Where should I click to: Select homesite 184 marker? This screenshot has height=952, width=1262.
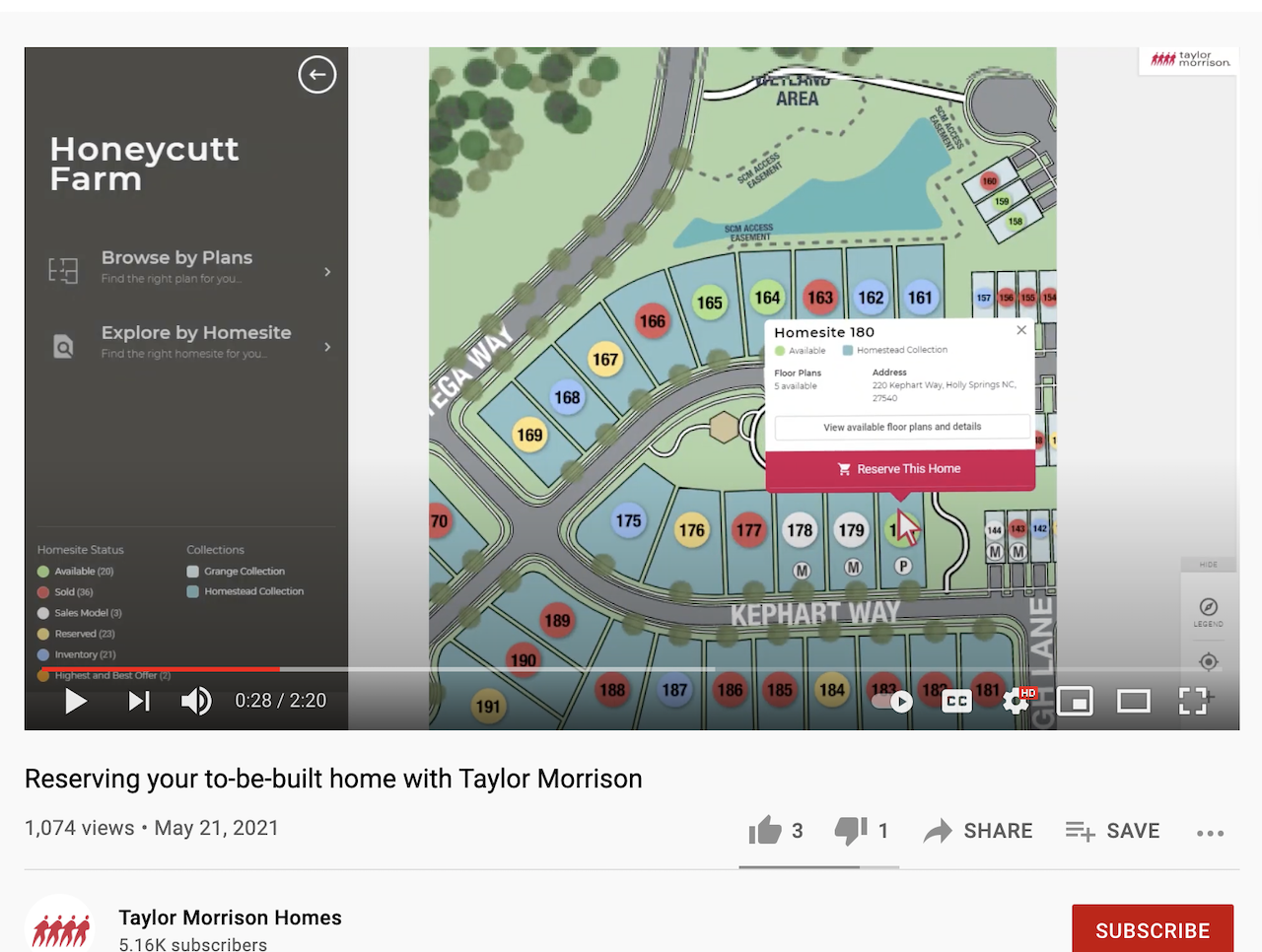tap(832, 690)
